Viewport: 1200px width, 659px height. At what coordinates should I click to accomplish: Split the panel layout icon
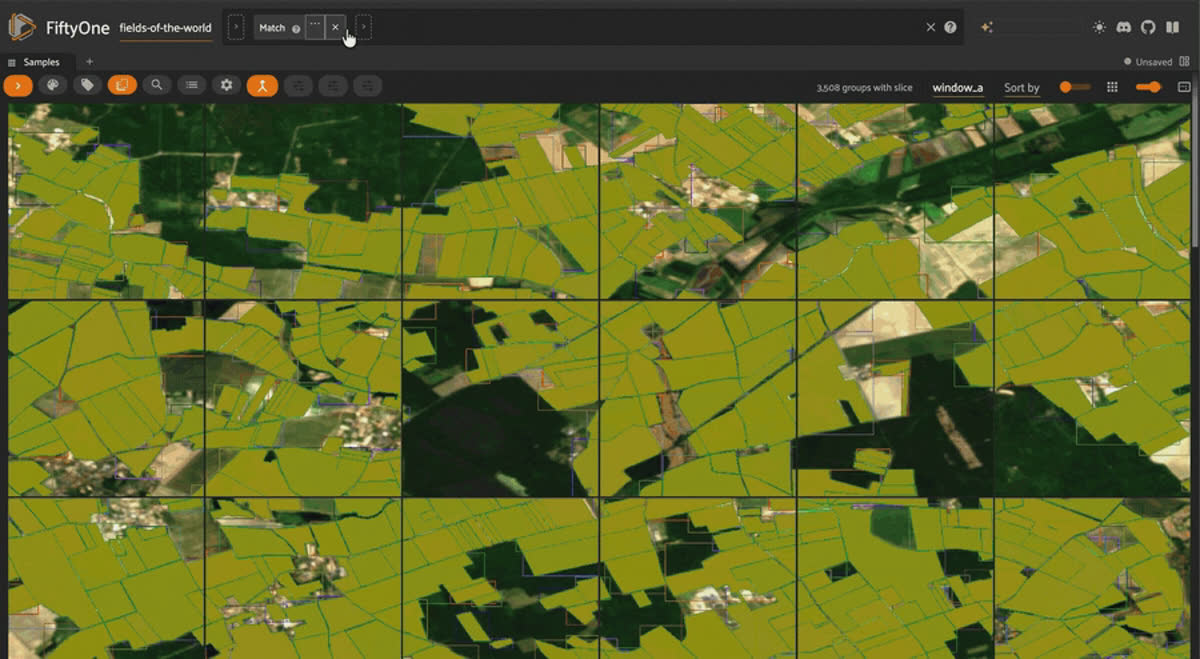[1185, 62]
